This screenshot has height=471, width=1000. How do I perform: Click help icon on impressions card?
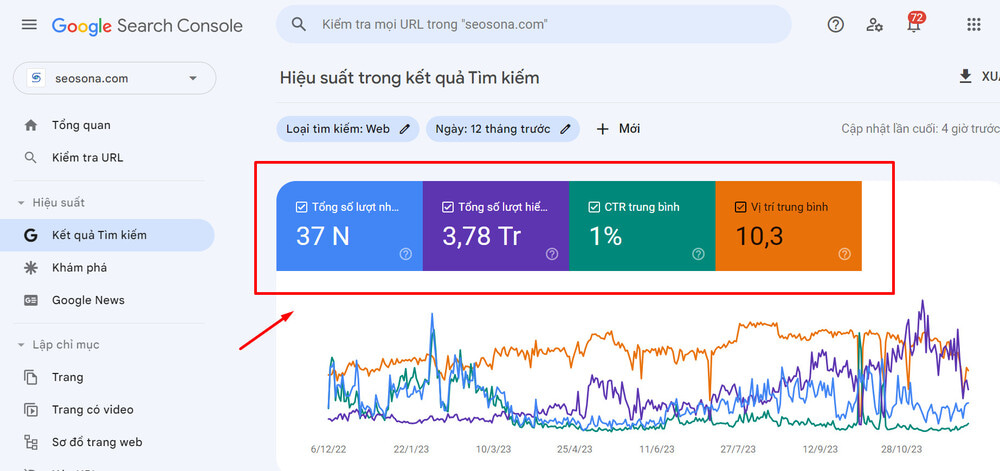[x=552, y=254]
